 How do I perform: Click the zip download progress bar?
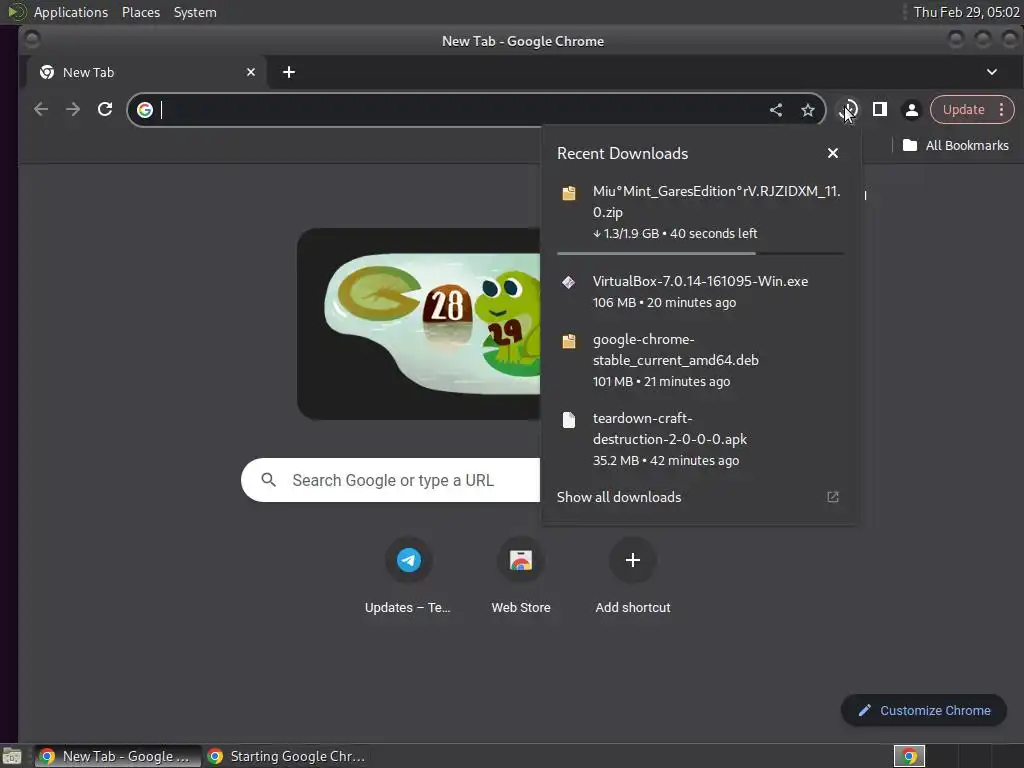click(x=700, y=253)
